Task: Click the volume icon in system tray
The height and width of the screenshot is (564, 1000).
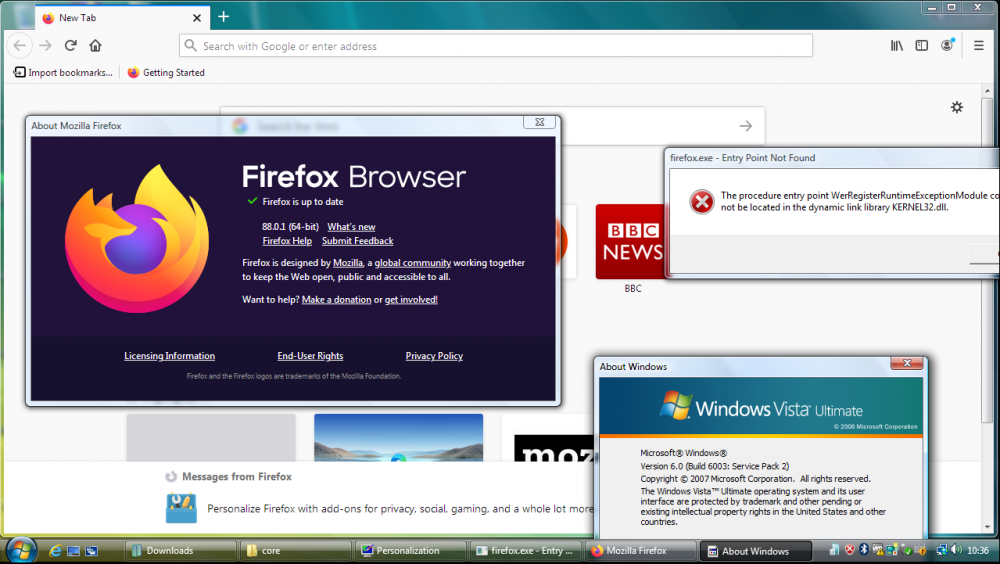Action: [957, 550]
